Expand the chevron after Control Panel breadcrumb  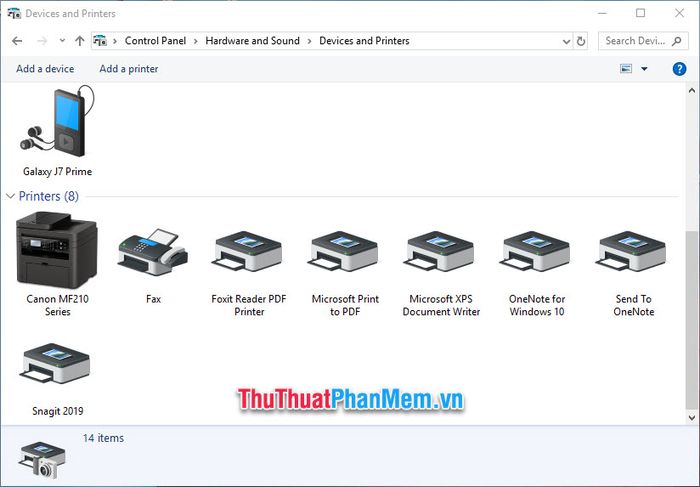coord(196,41)
